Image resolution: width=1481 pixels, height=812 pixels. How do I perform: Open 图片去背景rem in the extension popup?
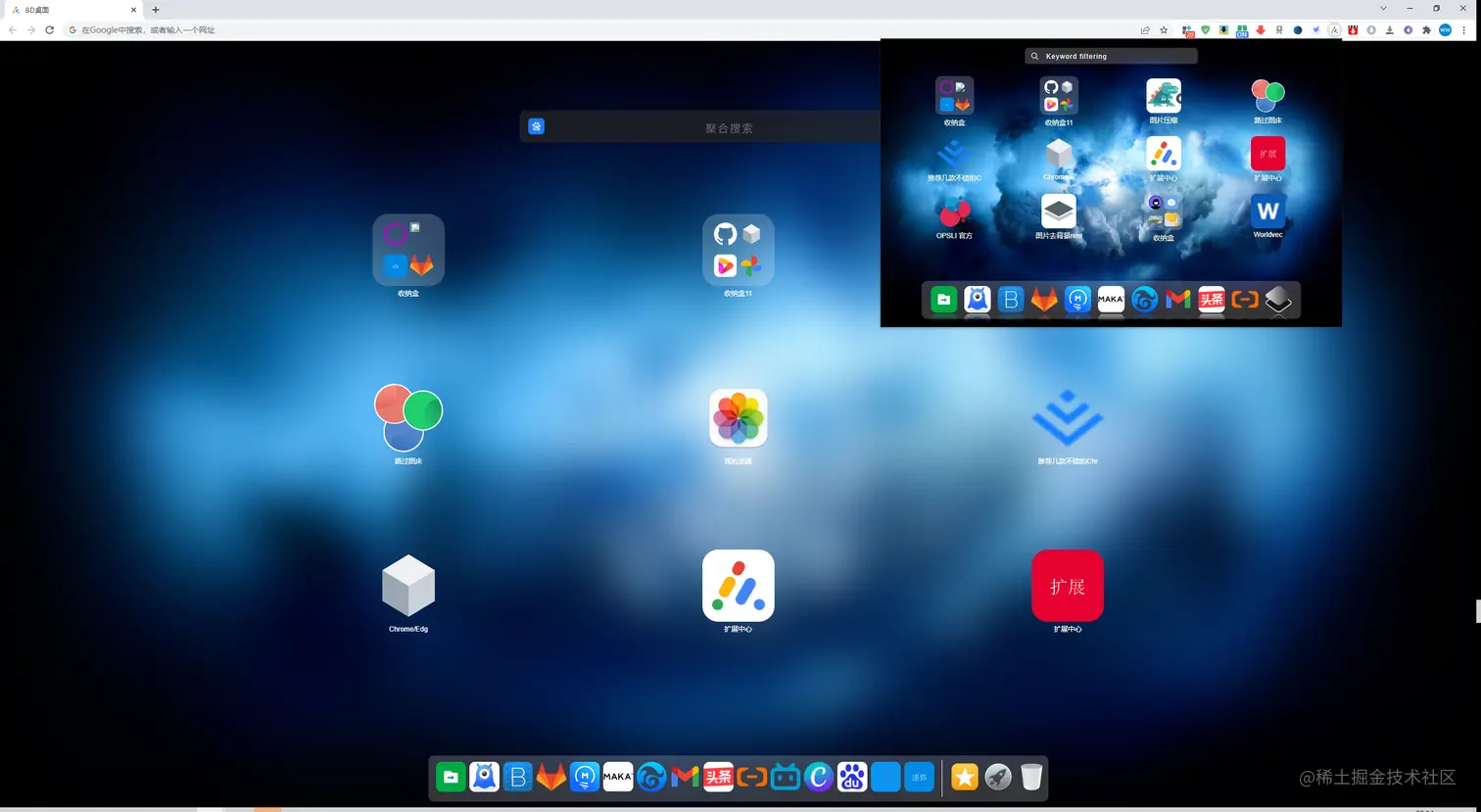pos(1059,212)
